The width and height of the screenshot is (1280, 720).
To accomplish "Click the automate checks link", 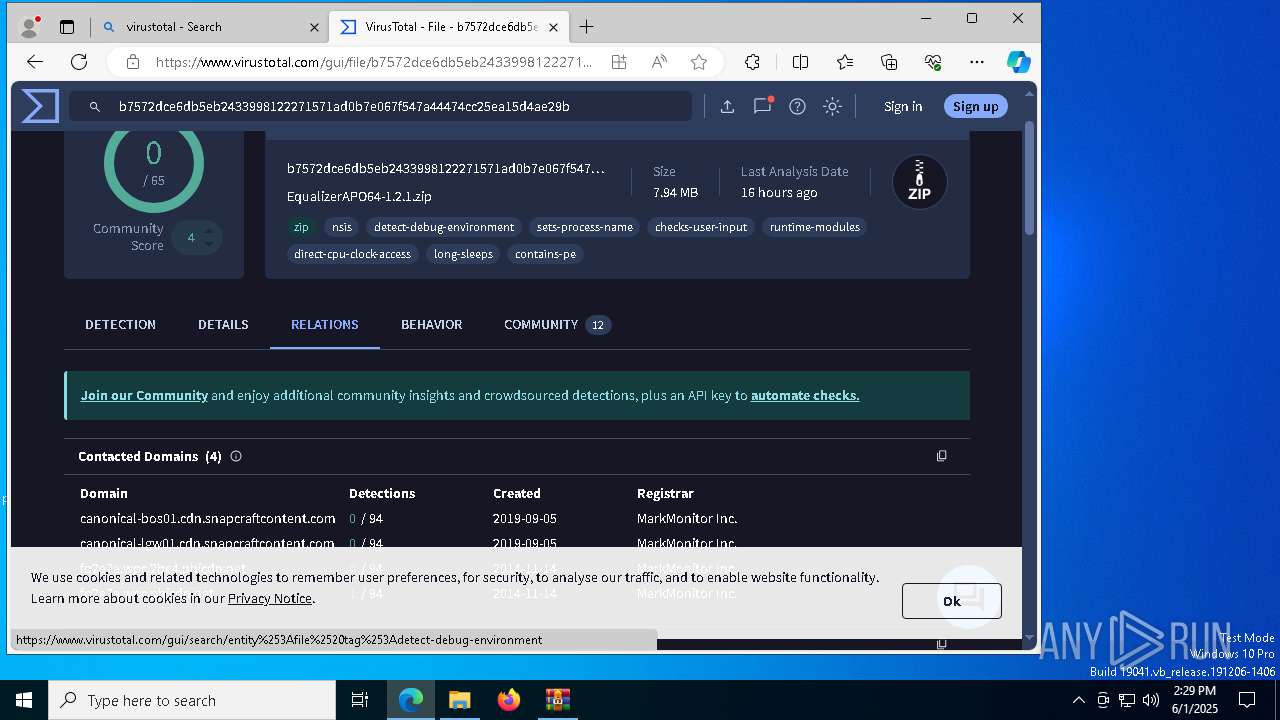I will pos(805,395).
